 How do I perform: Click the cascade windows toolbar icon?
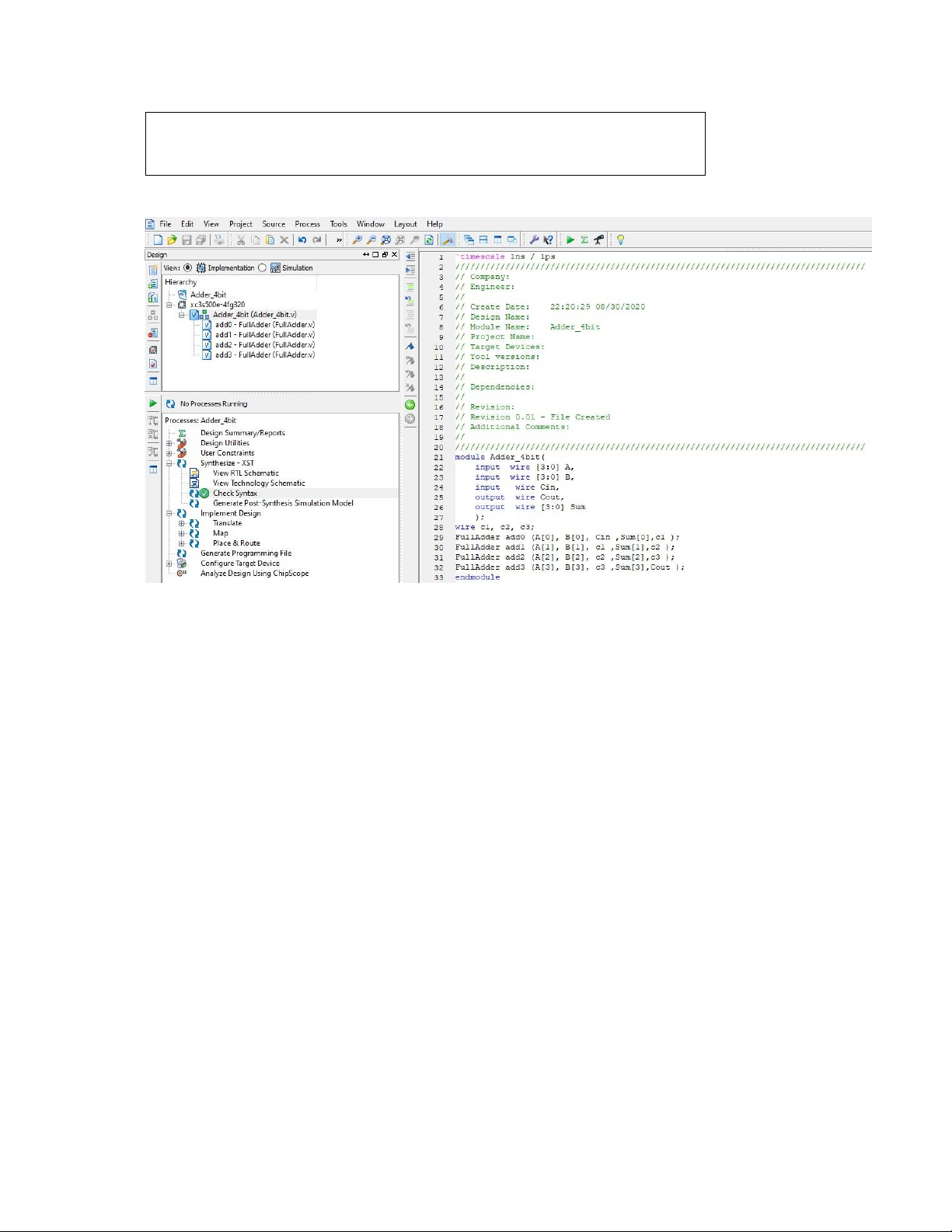[469, 240]
